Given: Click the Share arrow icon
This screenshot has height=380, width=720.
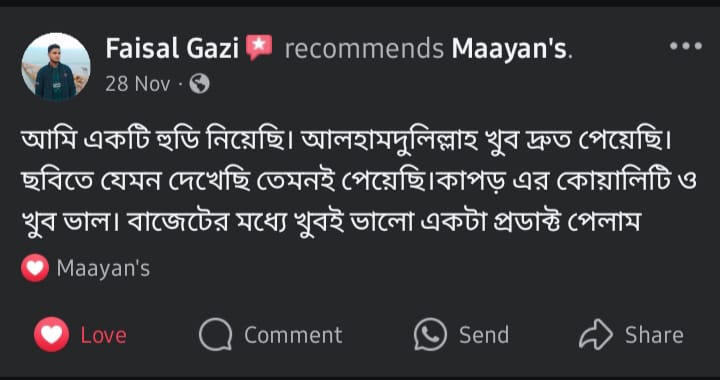Looking at the screenshot, I should pyautogui.click(x=596, y=335).
